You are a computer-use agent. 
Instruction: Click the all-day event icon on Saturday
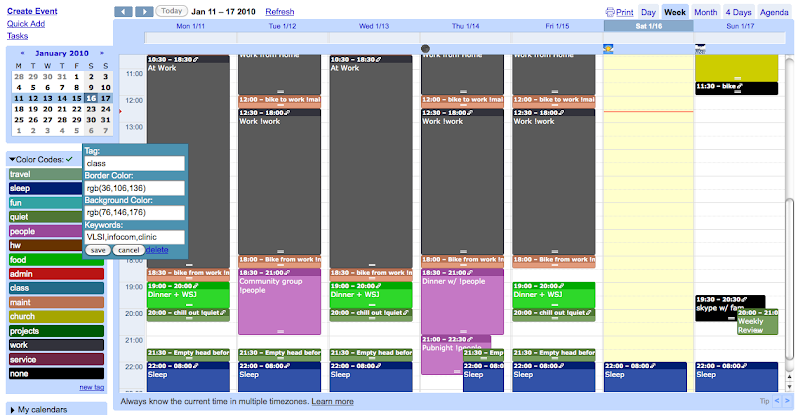click(608, 48)
